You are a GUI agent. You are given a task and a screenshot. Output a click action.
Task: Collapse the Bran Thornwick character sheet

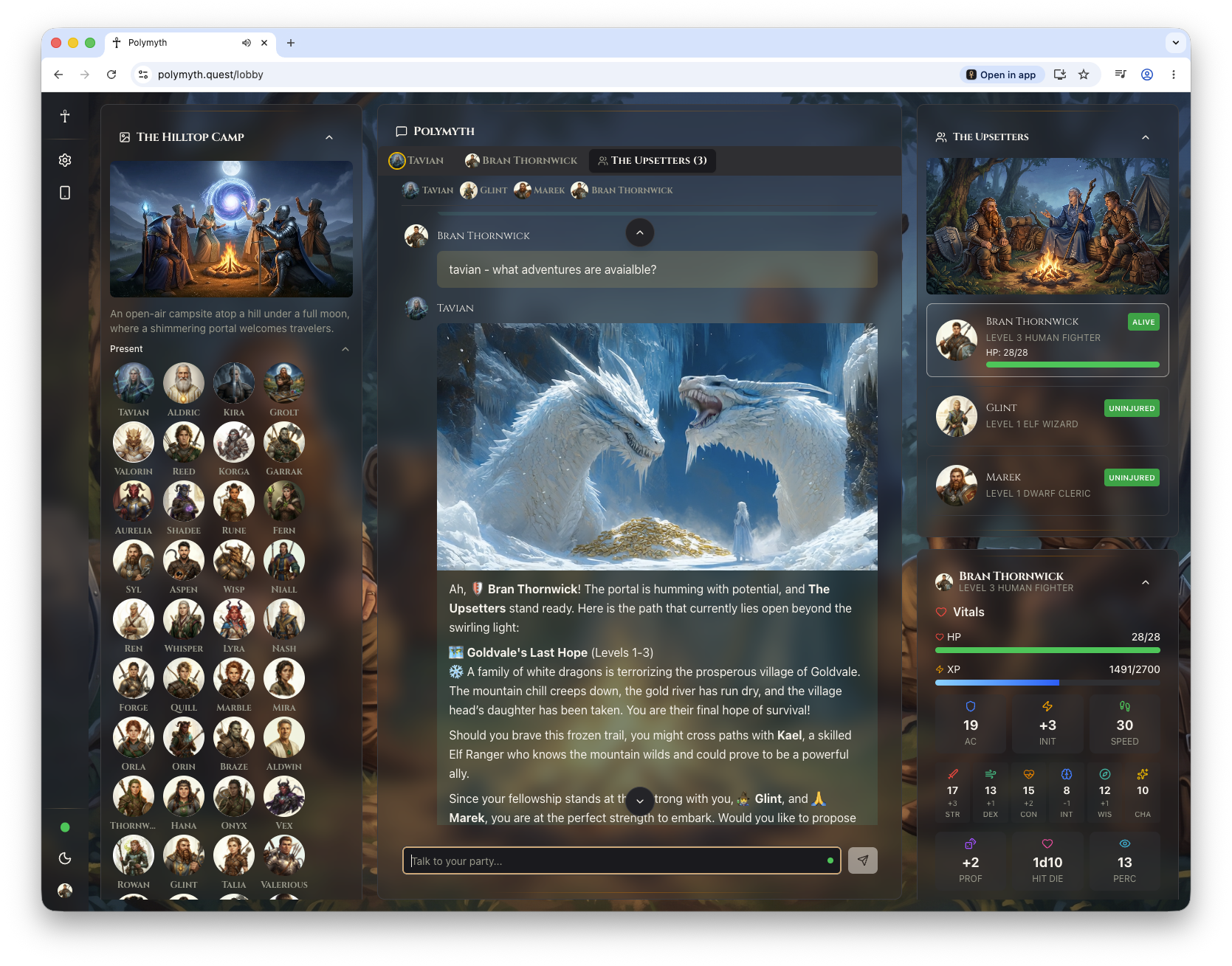pos(1146,582)
